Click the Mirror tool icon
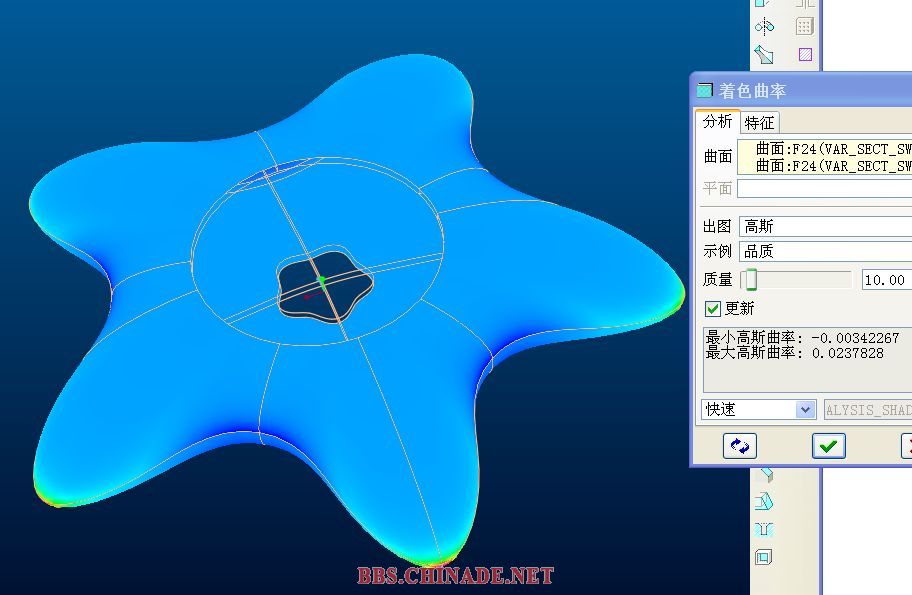Viewport: 912px width, 595px height. click(765, 27)
